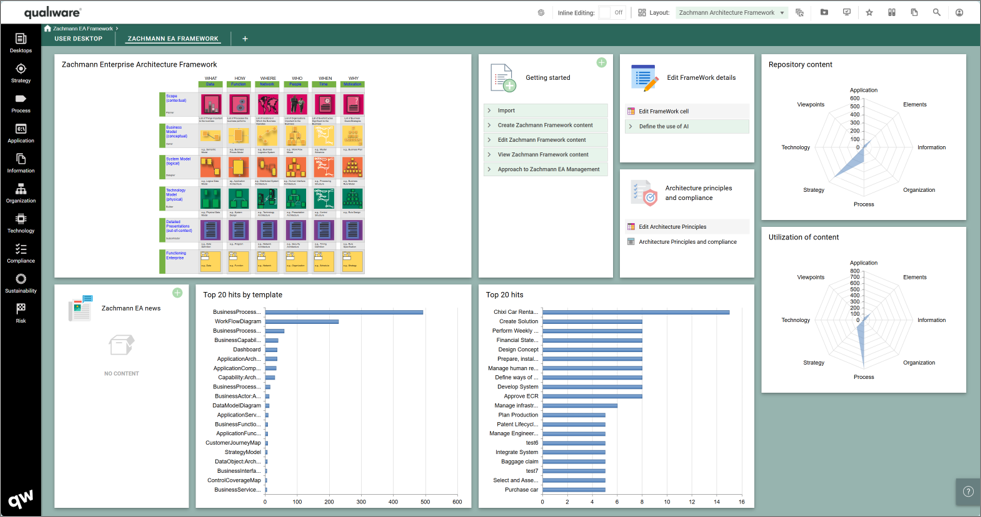Open the Layout dropdown
Screen dimensions: 981x517
[731, 13]
